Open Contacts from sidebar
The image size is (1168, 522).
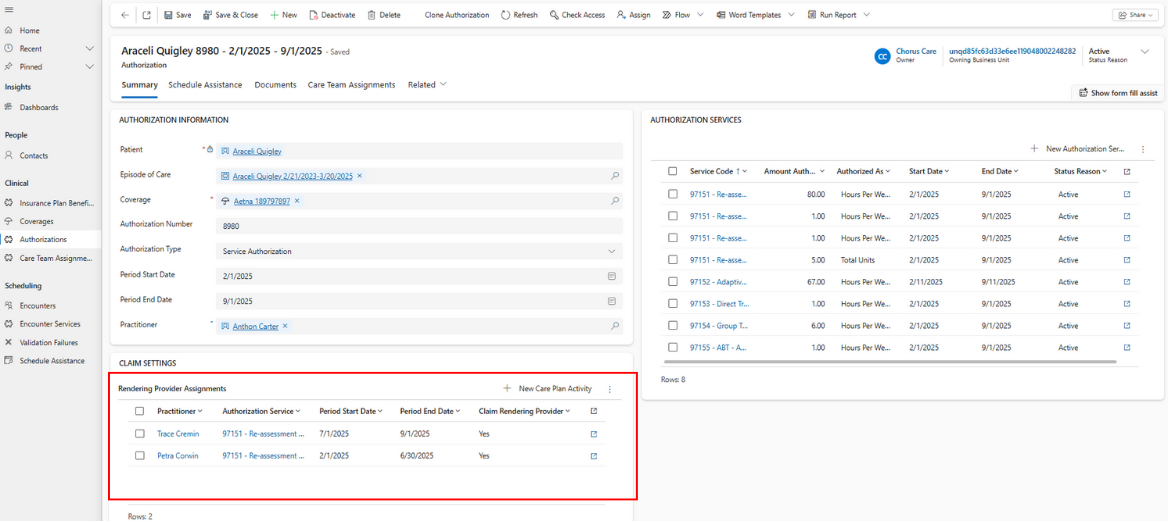(x=34, y=156)
